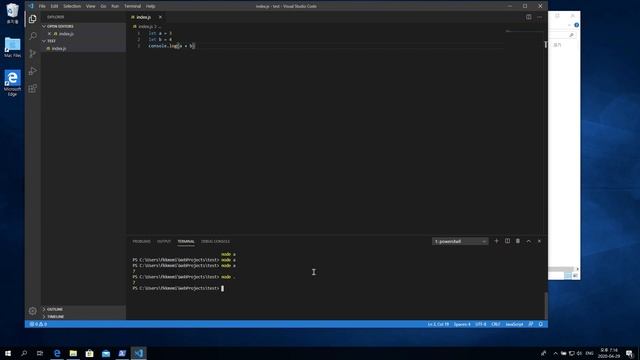Viewport: 640px width, 360px height.
Task: Close the index.js editor tab
Action: (160, 17)
